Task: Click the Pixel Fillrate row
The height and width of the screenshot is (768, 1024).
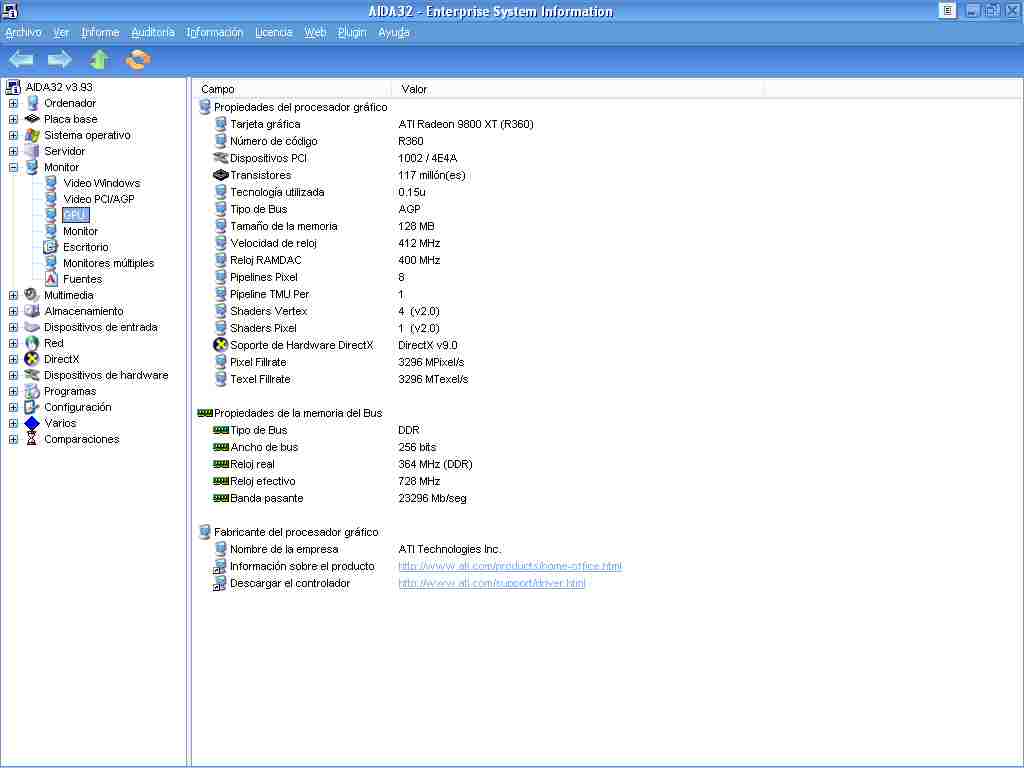Action: coord(339,362)
